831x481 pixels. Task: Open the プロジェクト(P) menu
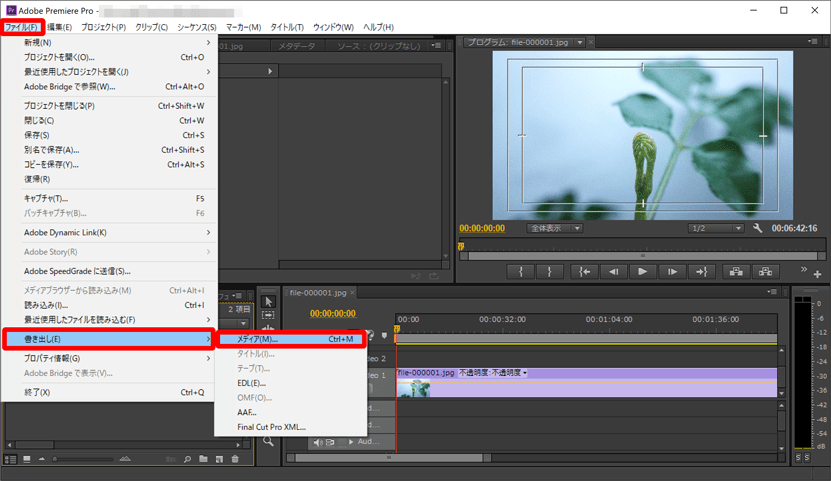pyautogui.click(x=103, y=27)
